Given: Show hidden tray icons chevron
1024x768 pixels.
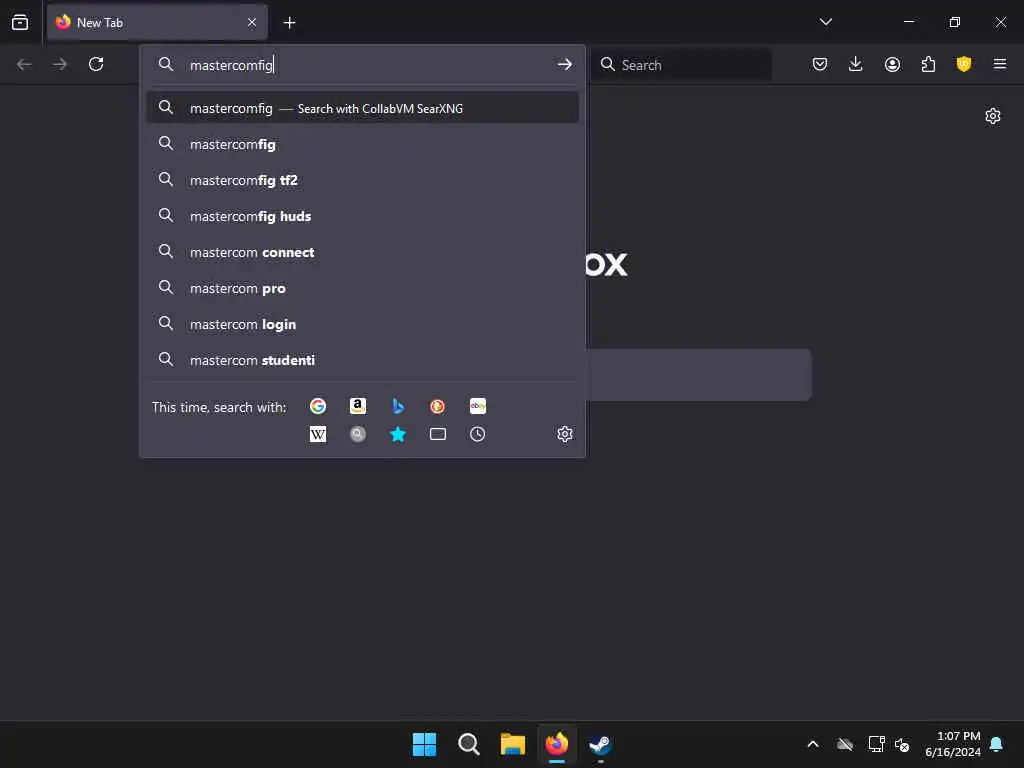Looking at the screenshot, I should 813,744.
